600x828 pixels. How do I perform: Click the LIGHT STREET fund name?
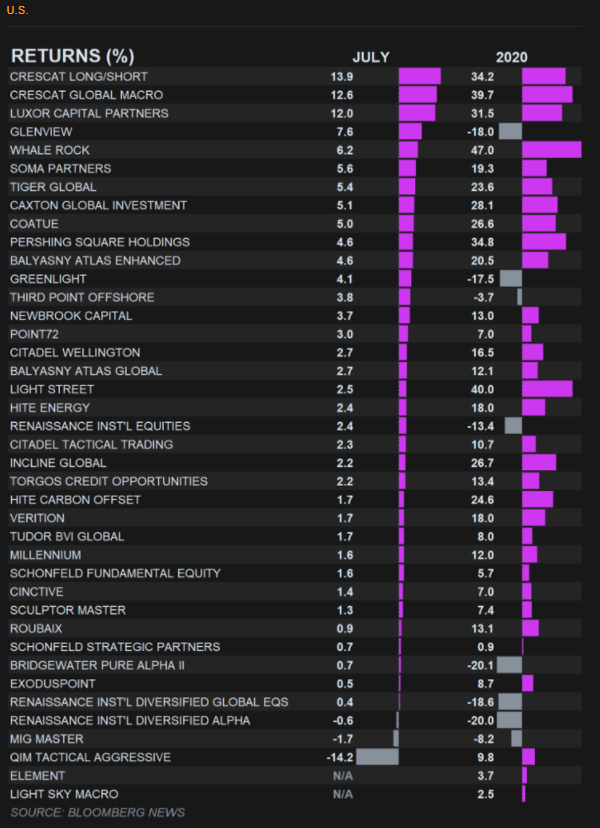click(x=52, y=389)
